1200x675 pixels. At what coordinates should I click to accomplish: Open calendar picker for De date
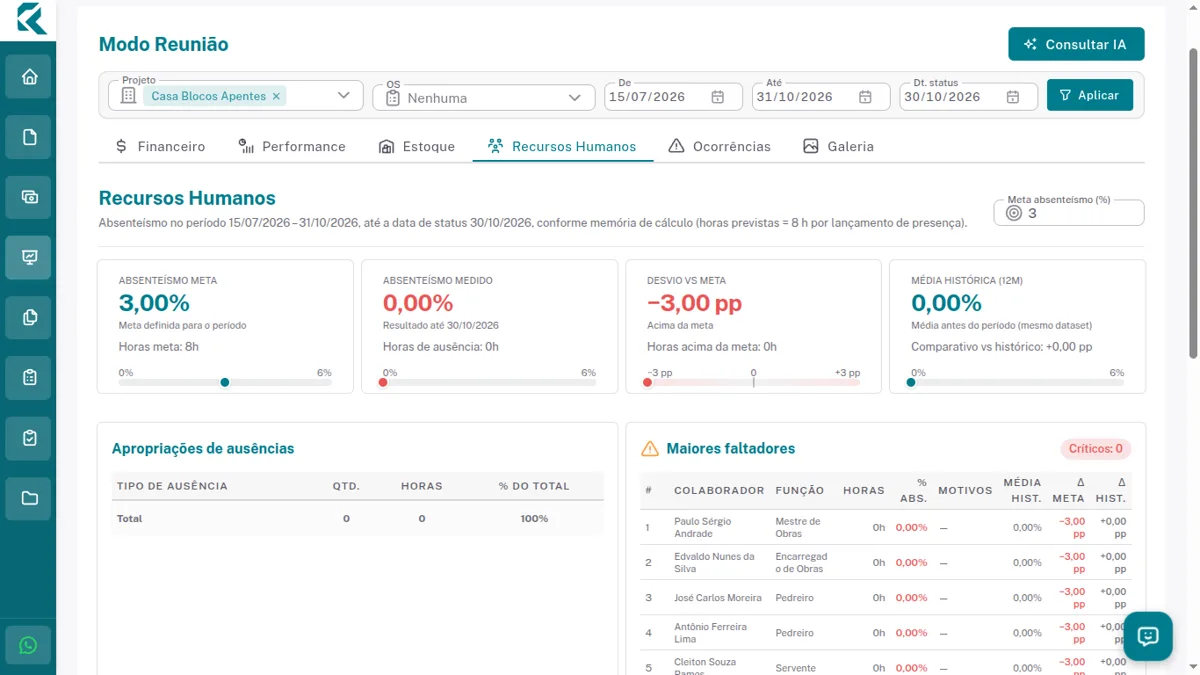[717, 97]
